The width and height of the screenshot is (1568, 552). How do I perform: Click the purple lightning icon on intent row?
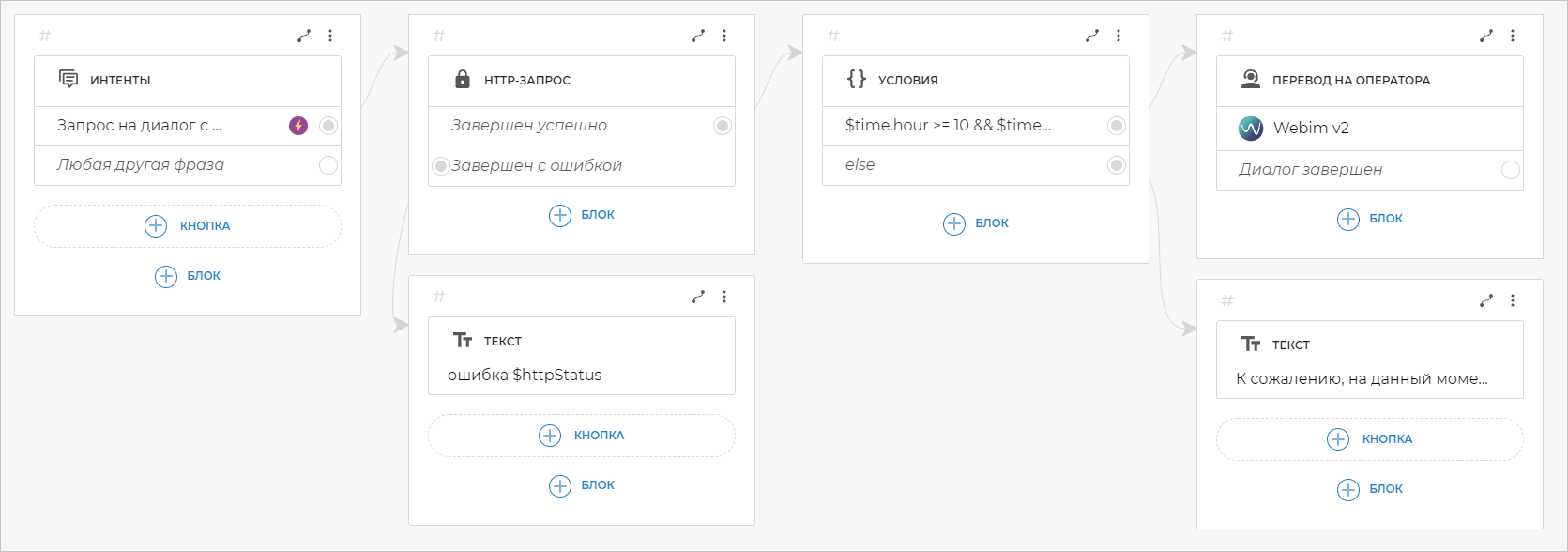click(x=298, y=126)
